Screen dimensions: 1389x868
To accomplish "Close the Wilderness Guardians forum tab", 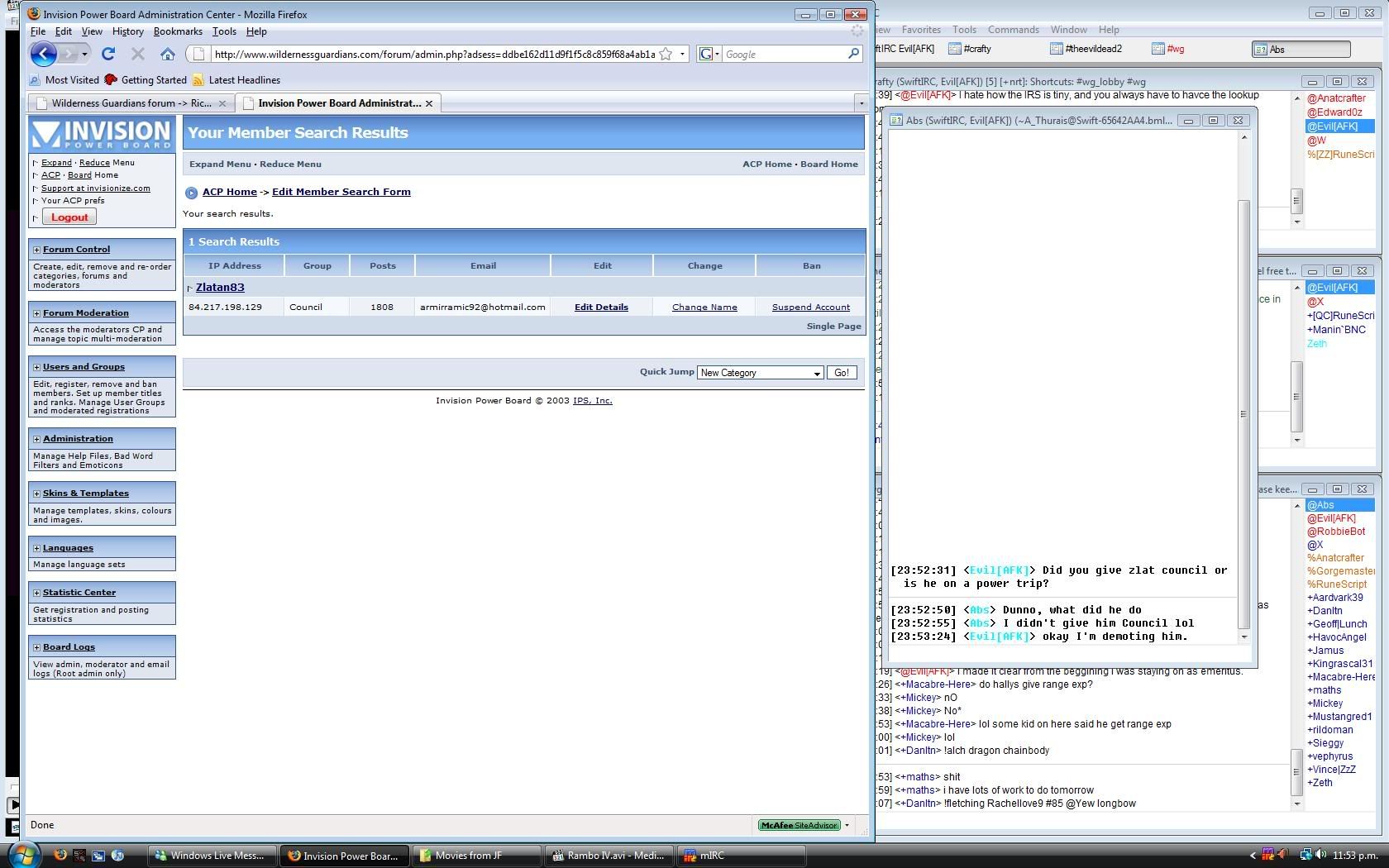I will tap(222, 103).
